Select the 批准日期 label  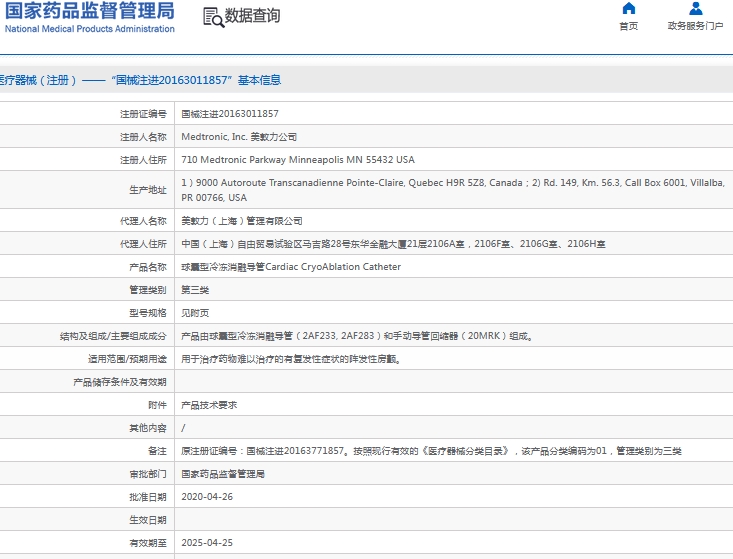coord(148,497)
